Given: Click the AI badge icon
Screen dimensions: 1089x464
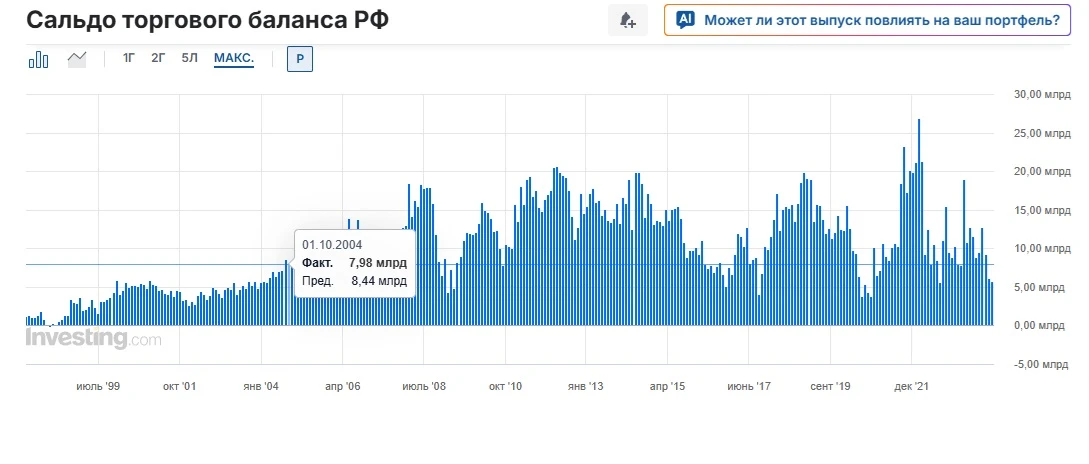Looking at the screenshot, I should click(685, 19).
